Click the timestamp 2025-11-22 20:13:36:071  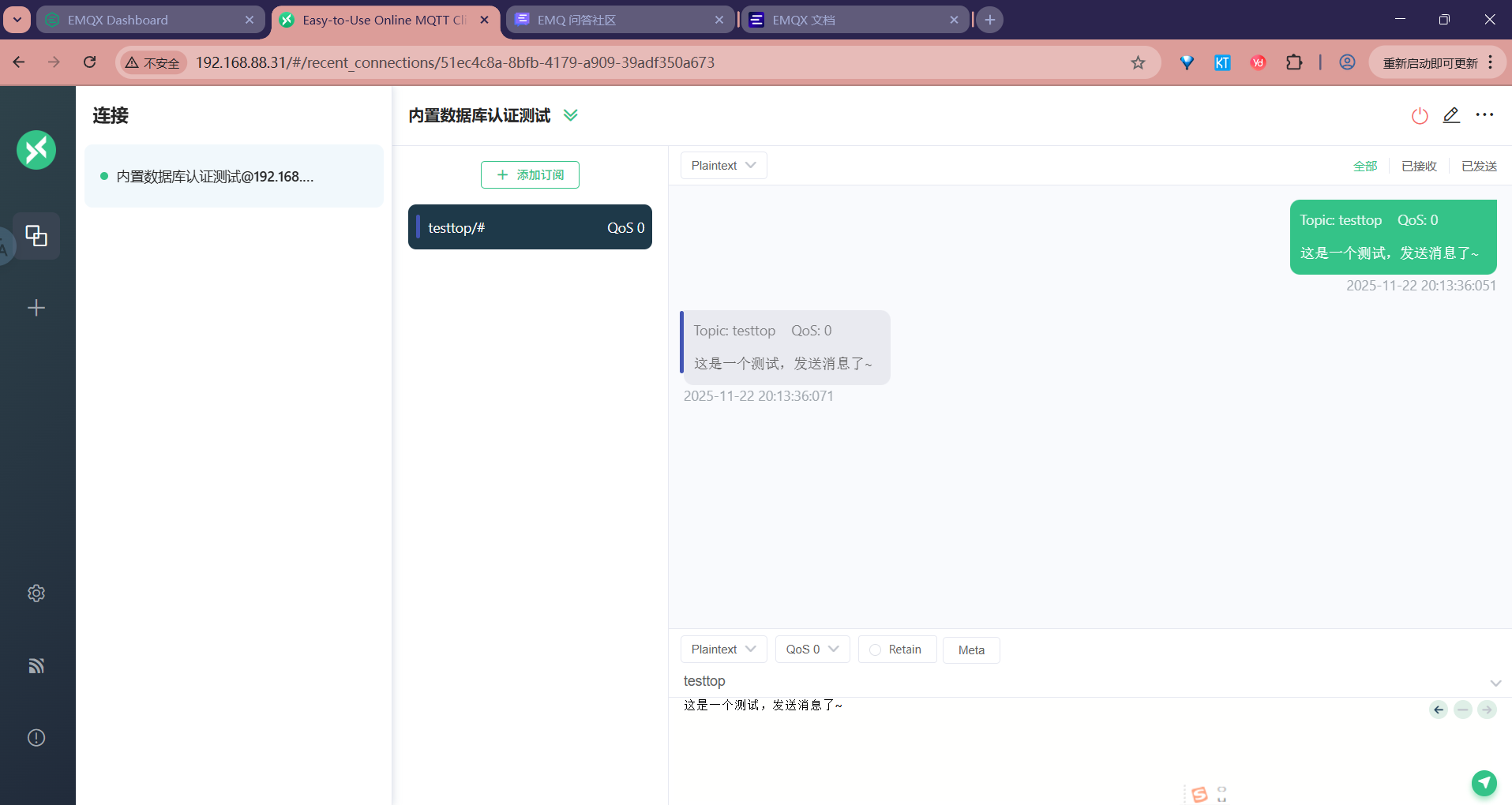[x=759, y=396]
